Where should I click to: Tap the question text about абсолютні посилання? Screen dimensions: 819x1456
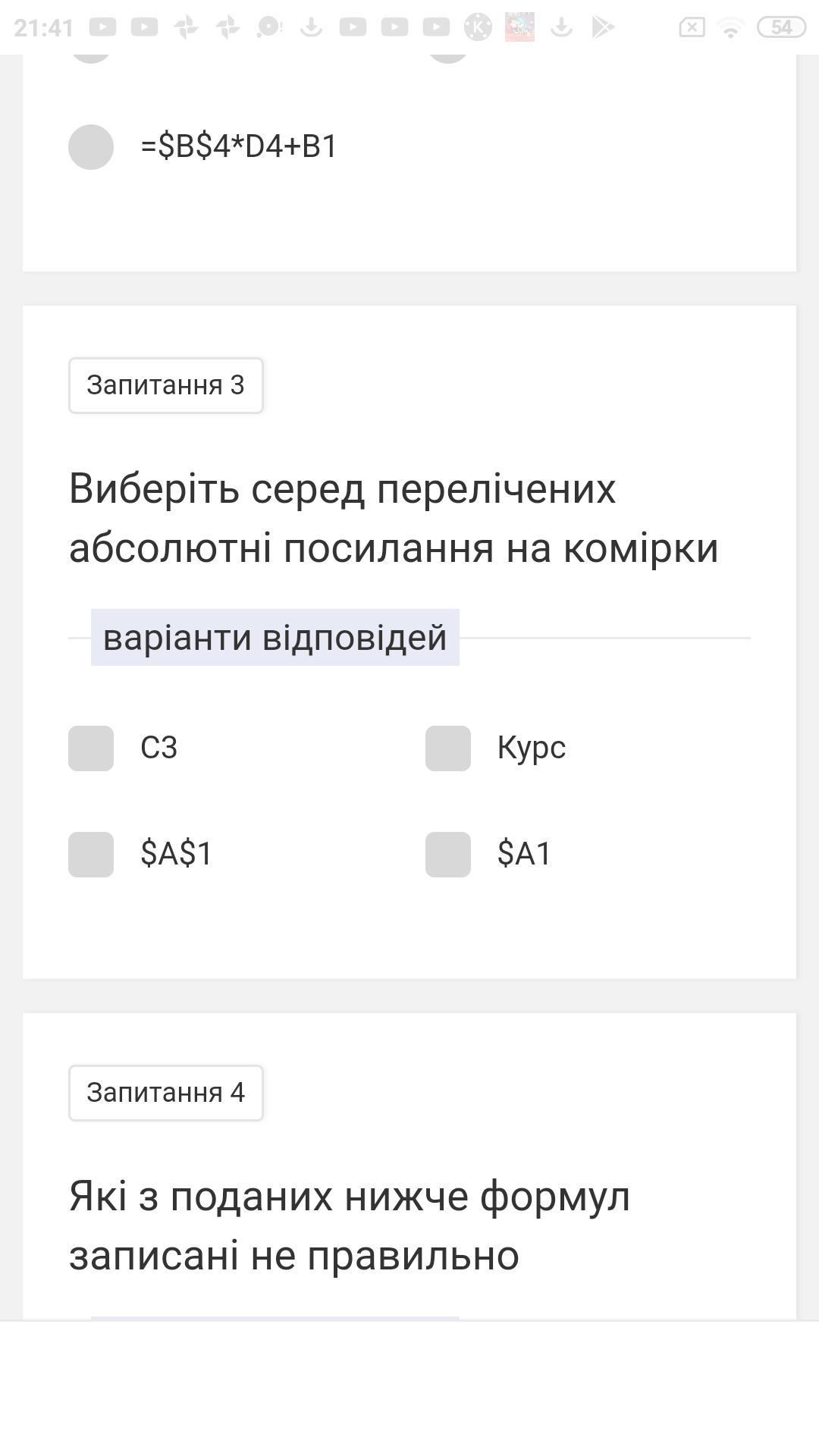click(394, 518)
